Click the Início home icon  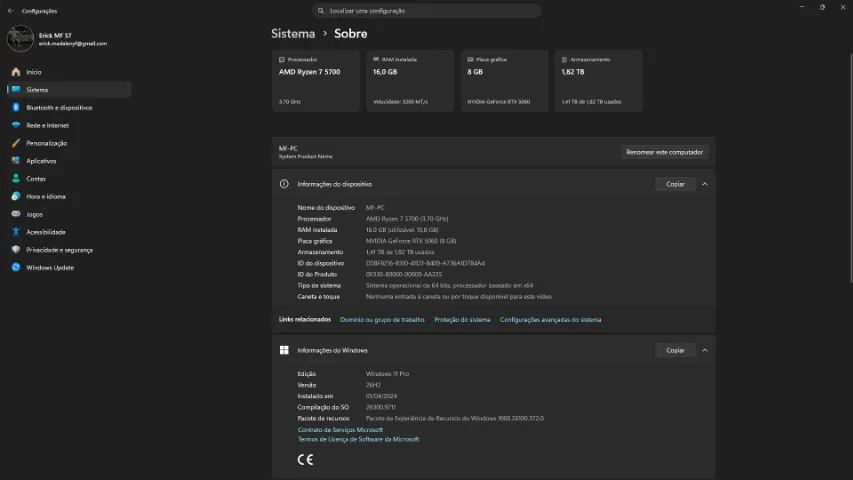tap(16, 72)
